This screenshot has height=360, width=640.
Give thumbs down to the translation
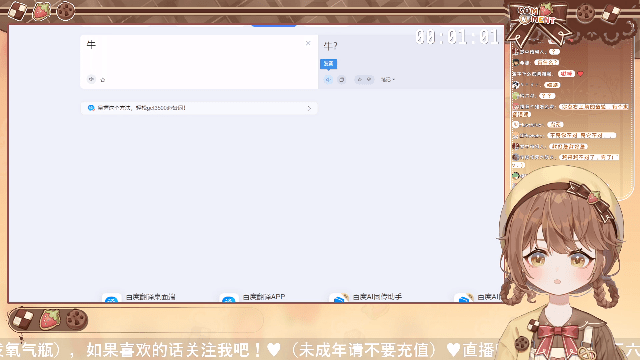[x=369, y=80]
